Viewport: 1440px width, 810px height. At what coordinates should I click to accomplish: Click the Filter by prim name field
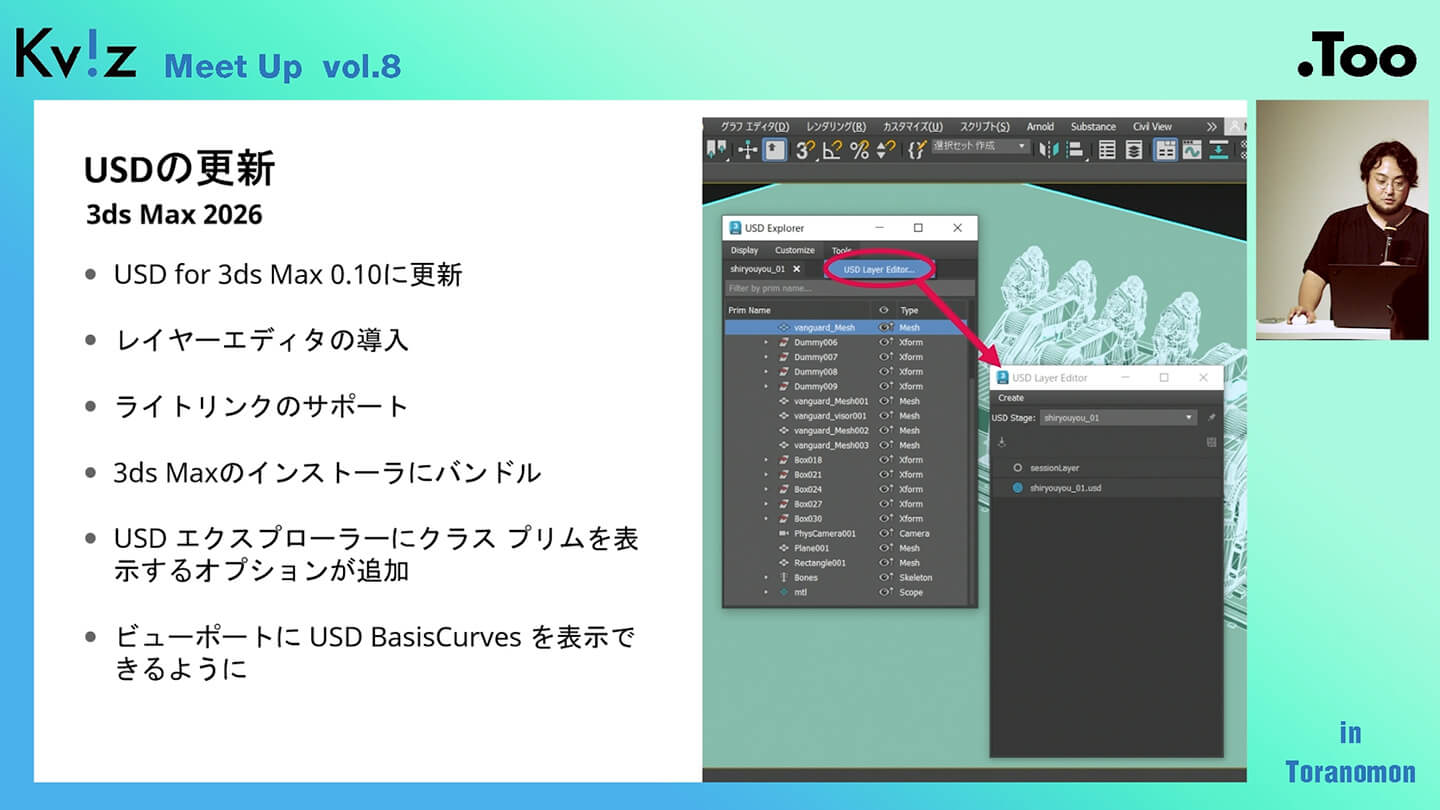[x=848, y=288]
